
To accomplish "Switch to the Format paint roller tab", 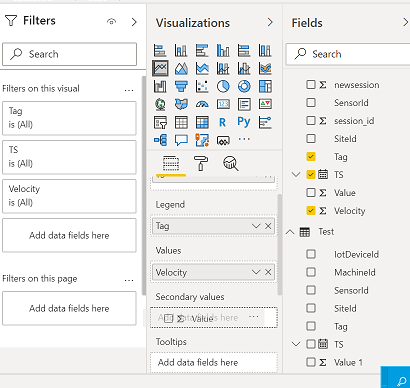I will pos(201,163).
